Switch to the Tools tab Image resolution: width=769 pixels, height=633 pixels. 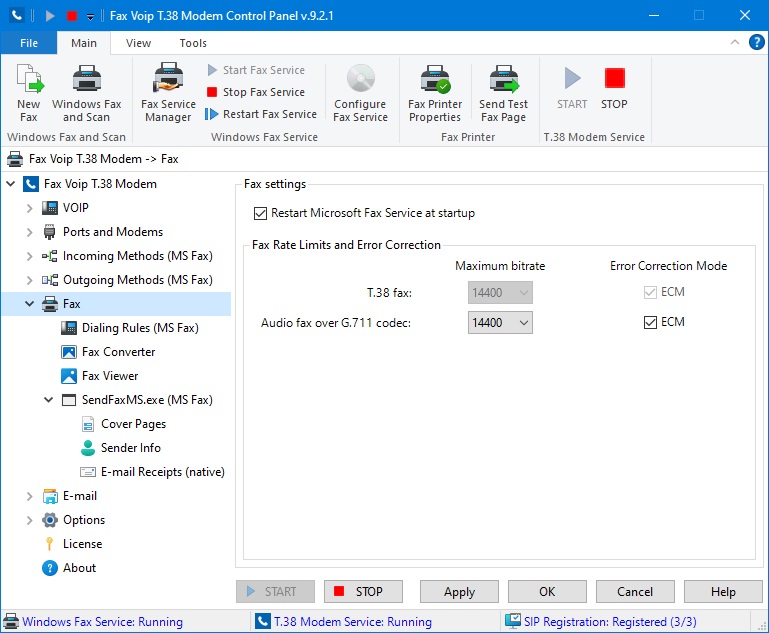[193, 43]
